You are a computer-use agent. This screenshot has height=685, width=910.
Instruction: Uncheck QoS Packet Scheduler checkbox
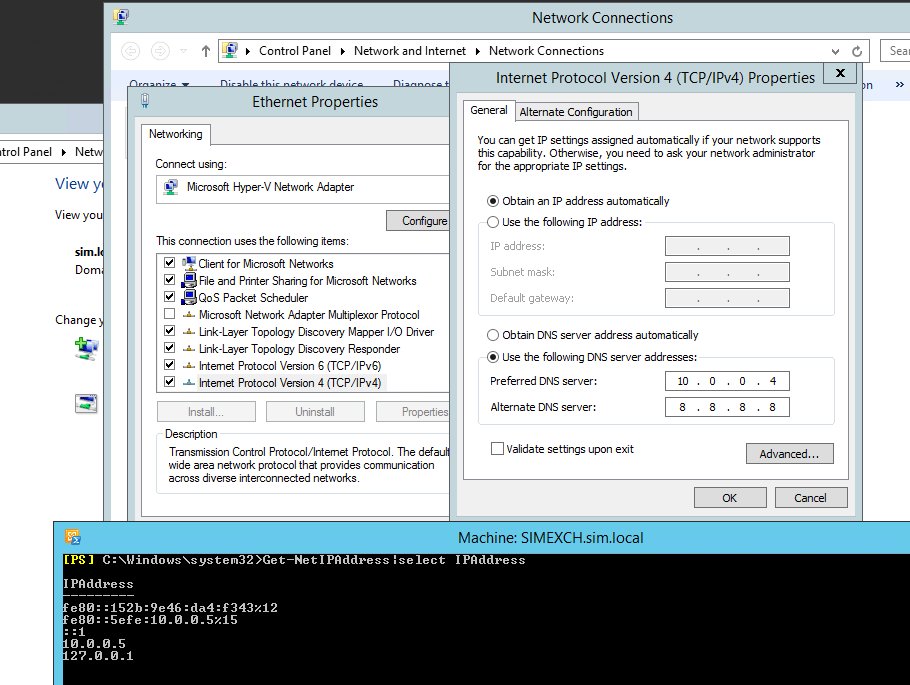tap(169, 297)
